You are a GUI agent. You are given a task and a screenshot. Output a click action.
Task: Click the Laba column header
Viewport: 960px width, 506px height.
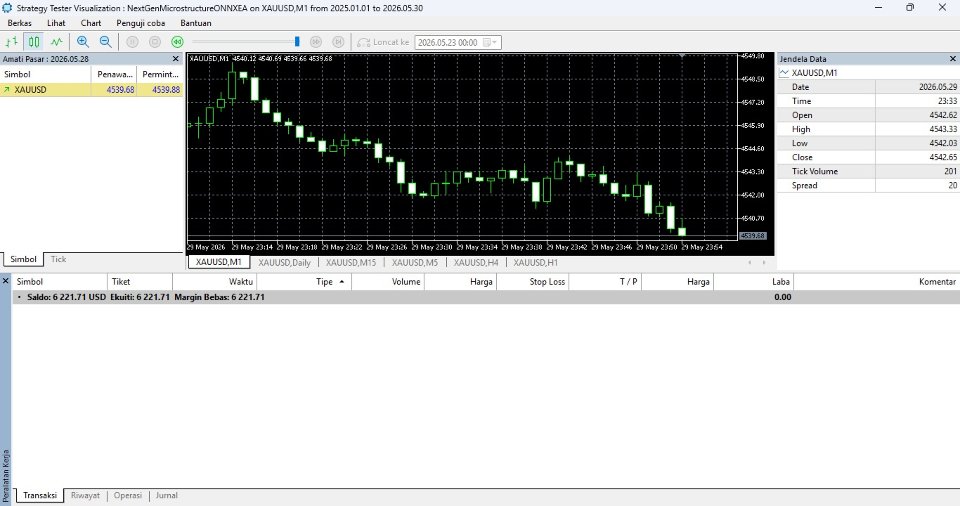coord(754,282)
